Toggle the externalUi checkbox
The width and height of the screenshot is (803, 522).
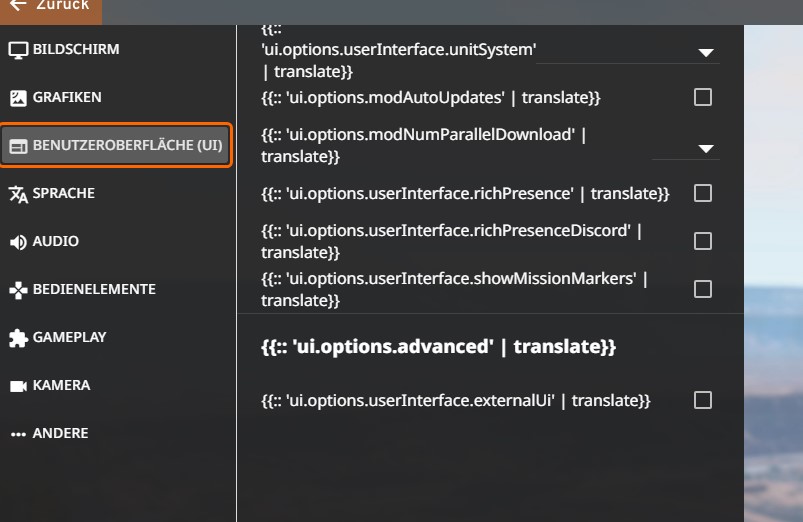pyautogui.click(x=703, y=400)
